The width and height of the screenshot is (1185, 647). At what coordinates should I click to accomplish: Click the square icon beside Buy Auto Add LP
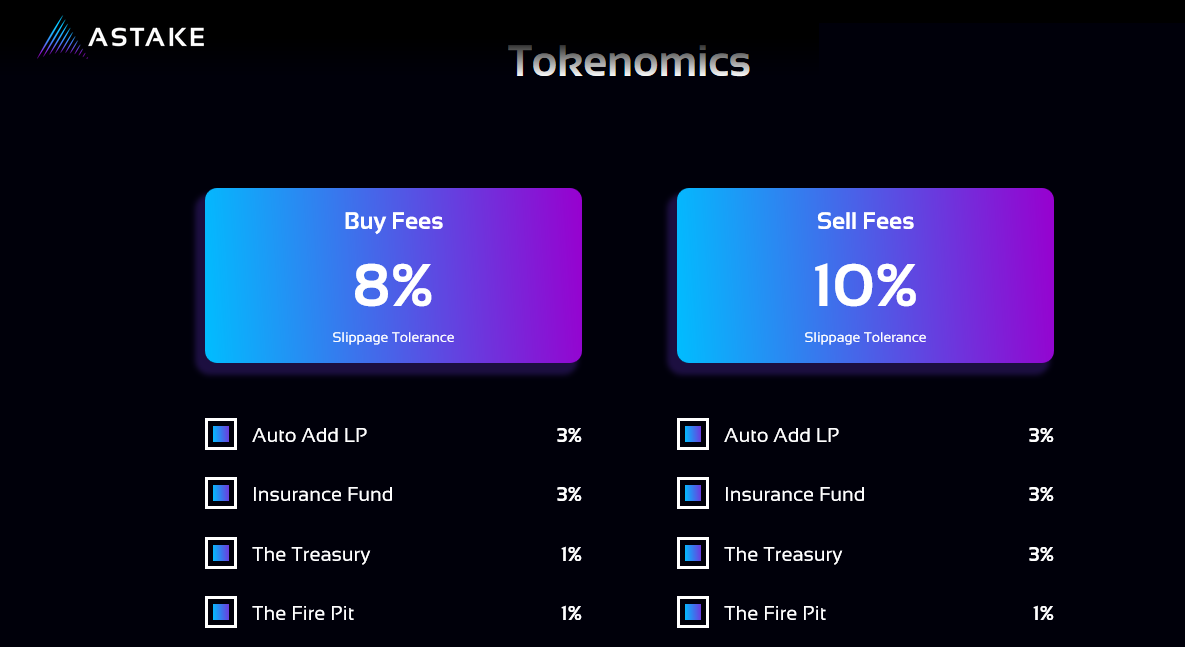221,434
